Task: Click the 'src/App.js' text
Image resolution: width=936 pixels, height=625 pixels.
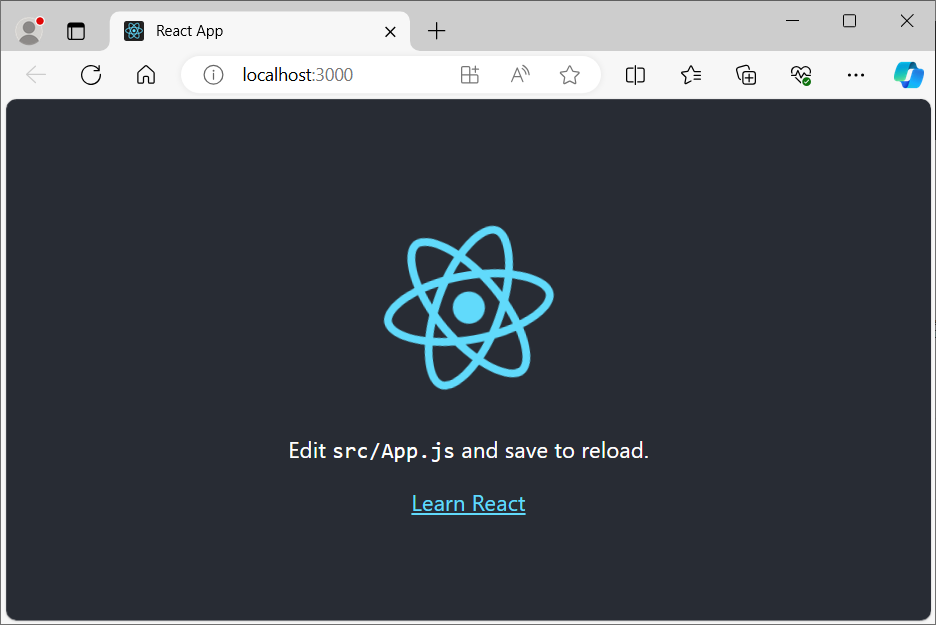Action: pyautogui.click(x=393, y=451)
